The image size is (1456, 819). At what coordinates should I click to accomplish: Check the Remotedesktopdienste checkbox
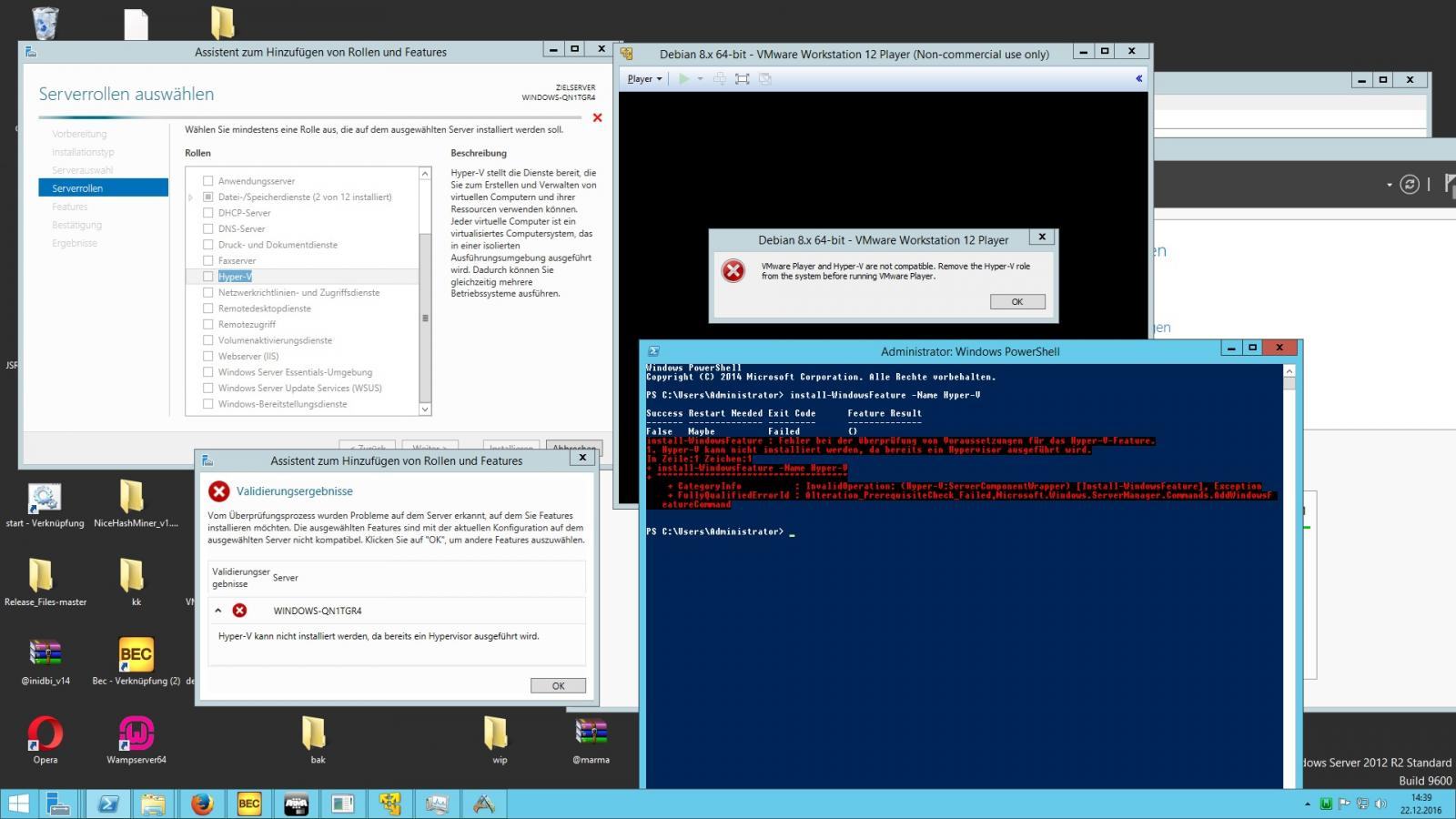208,308
